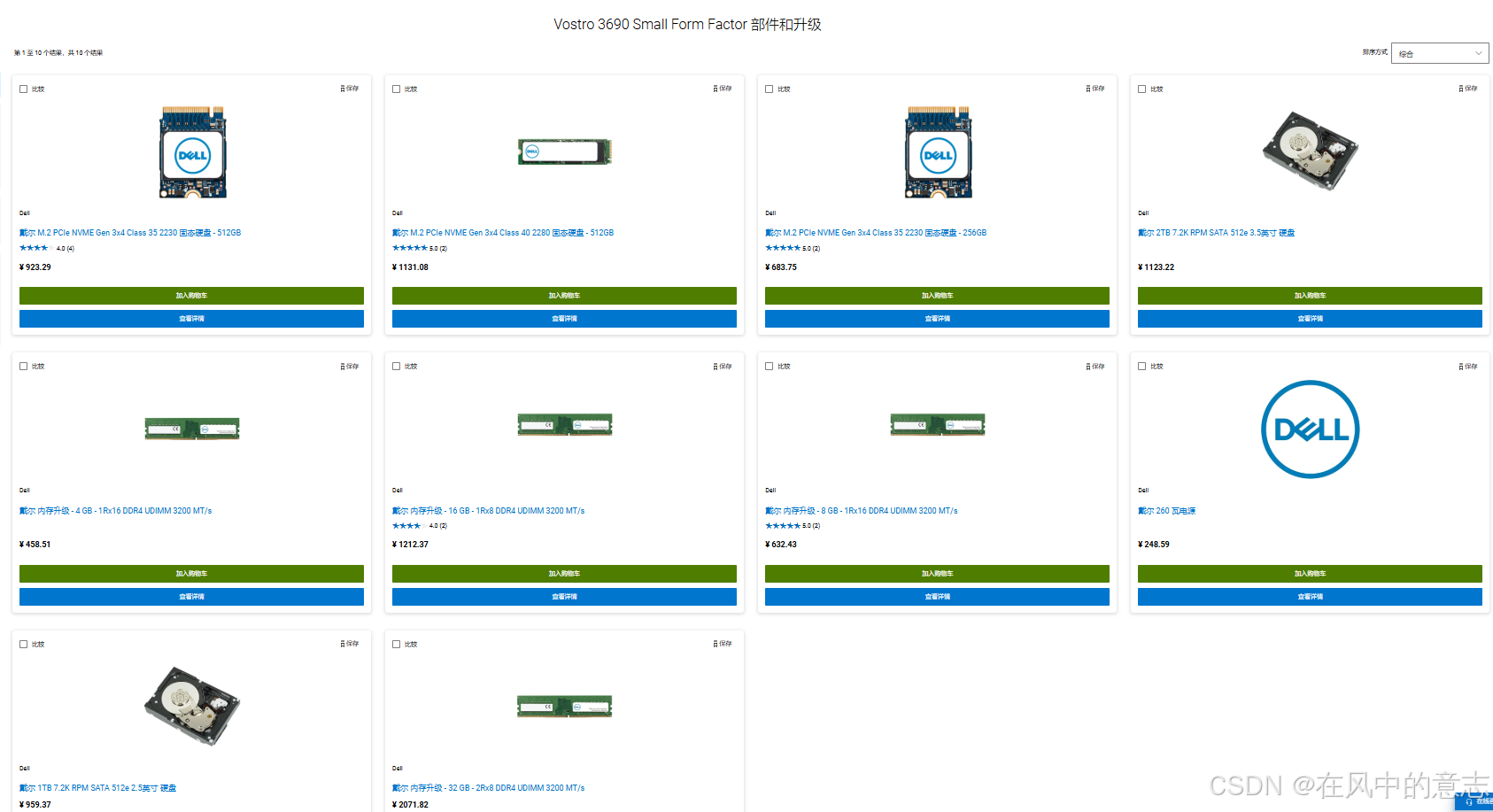The height and width of the screenshot is (812, 1493).
Task: Tick compare for Class 35 2230 512GB SSD
Action: pos(24,89)
